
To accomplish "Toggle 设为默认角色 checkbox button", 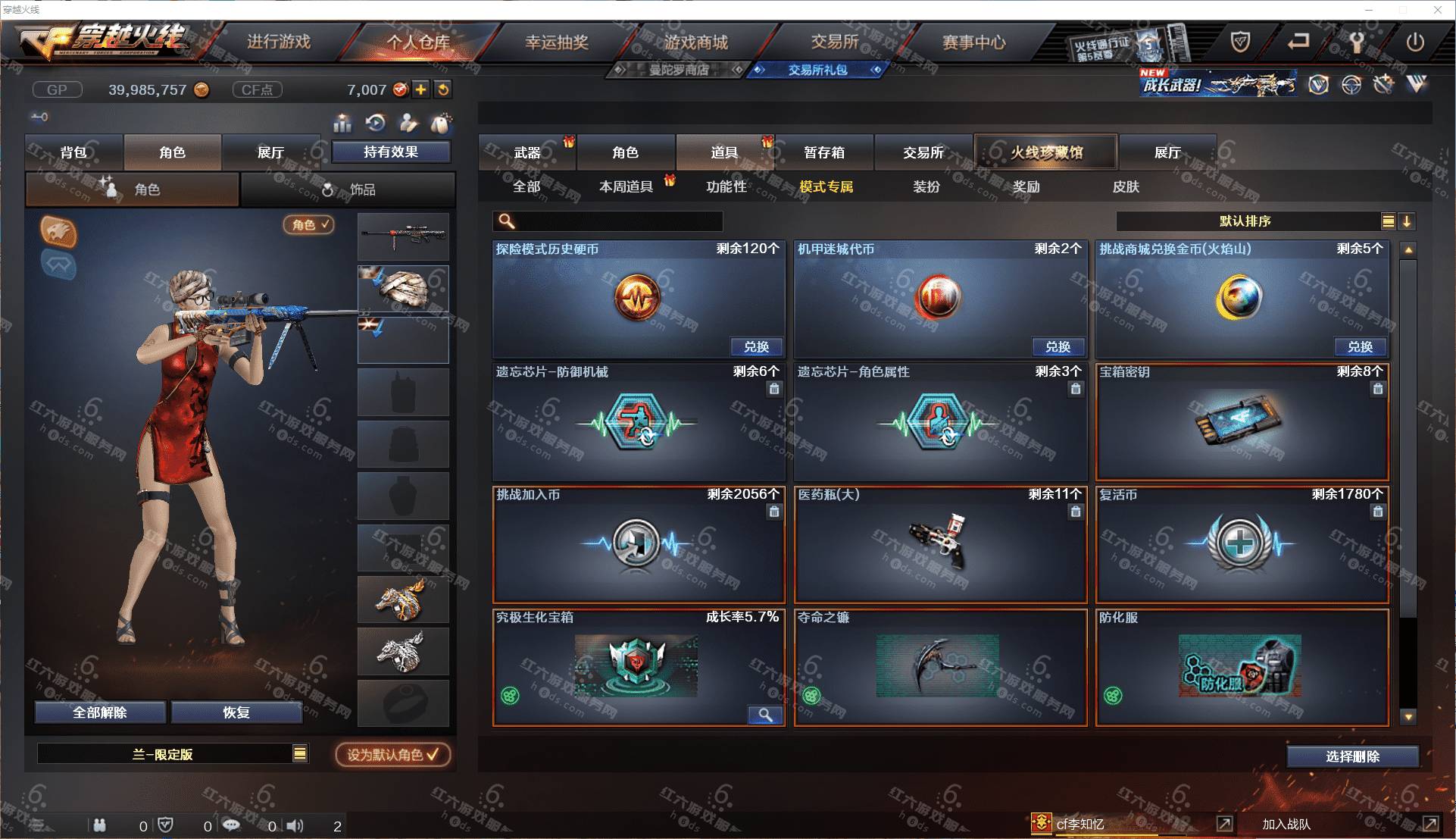I will coord(393,755).
